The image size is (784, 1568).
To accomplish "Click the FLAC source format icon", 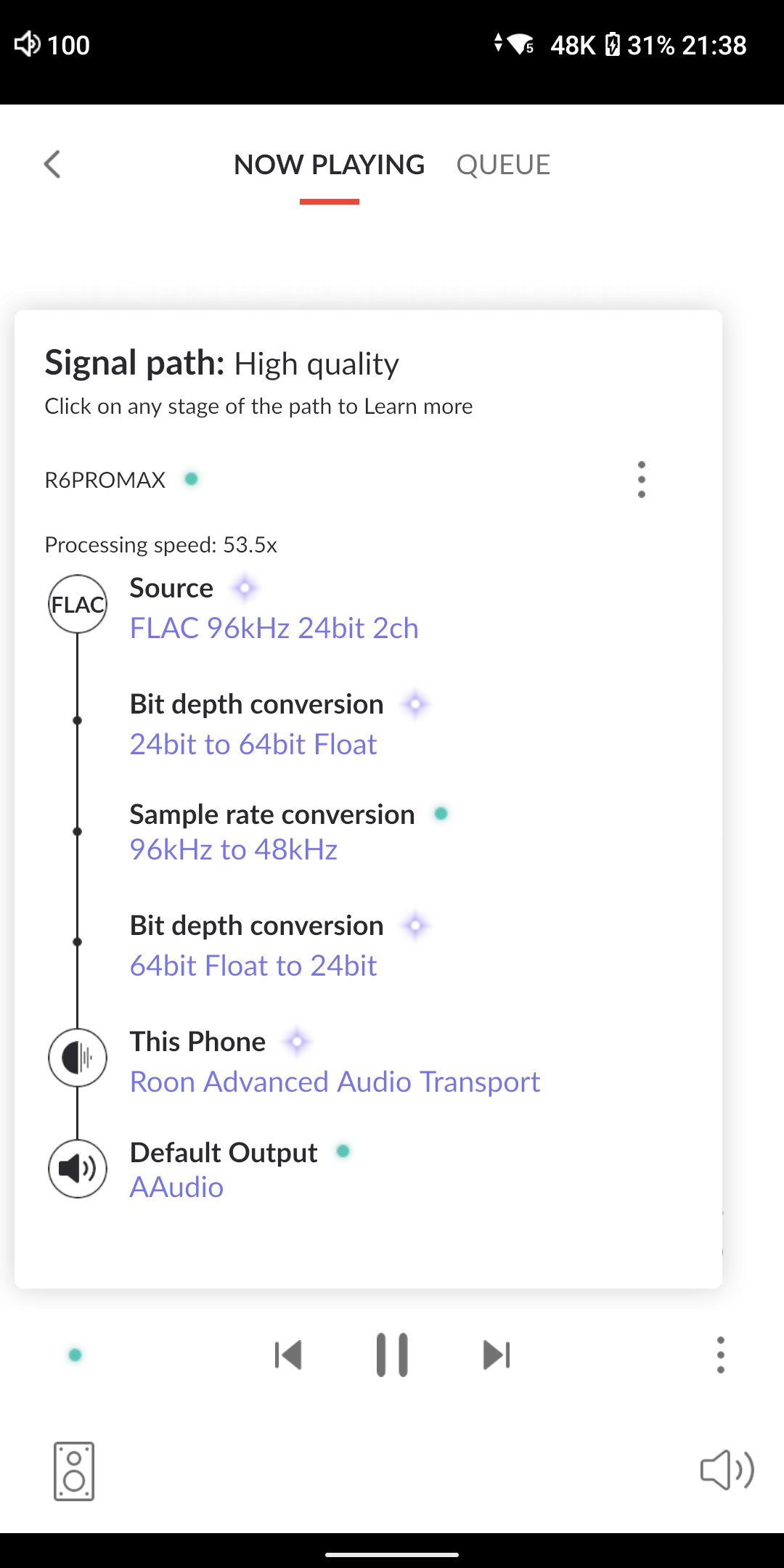I will tap(78, 604).
